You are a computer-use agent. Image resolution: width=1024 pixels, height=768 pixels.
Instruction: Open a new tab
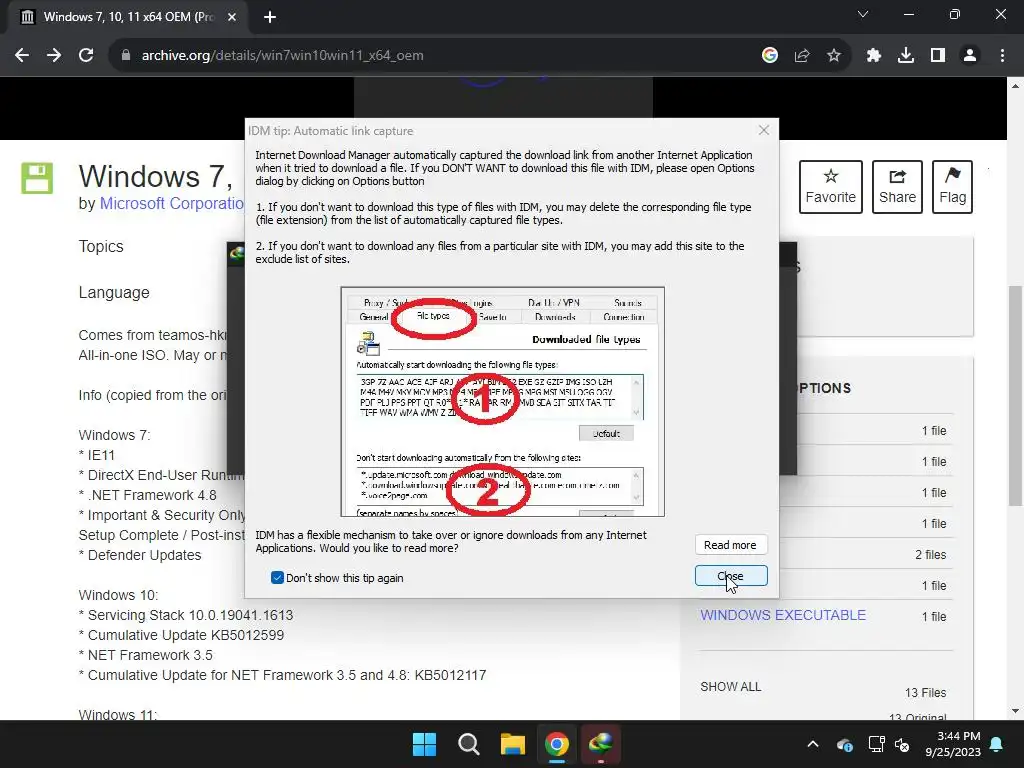[270, 17]
